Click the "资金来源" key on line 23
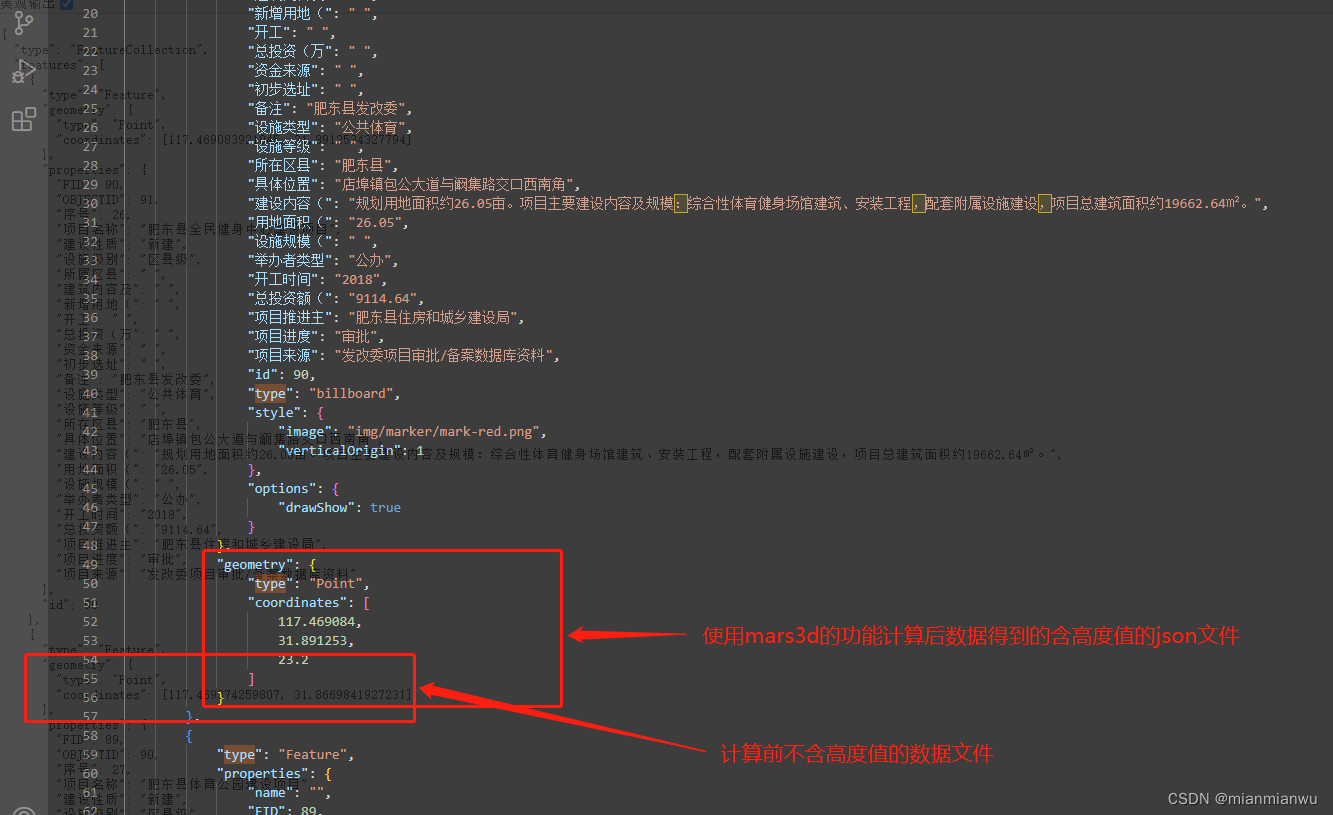1333x815 pixels. (x=282, y=70)
